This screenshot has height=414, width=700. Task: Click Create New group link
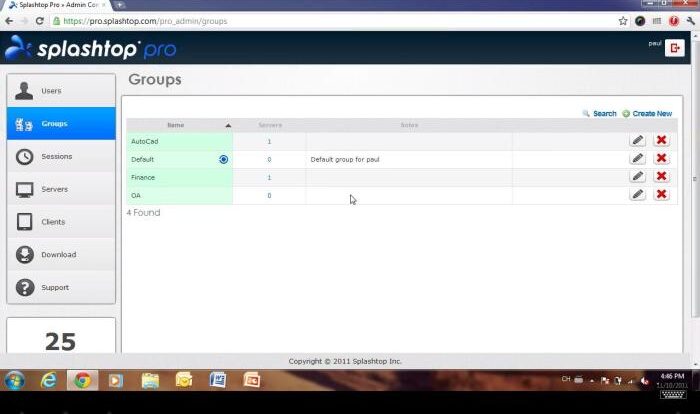pos(647,113)
